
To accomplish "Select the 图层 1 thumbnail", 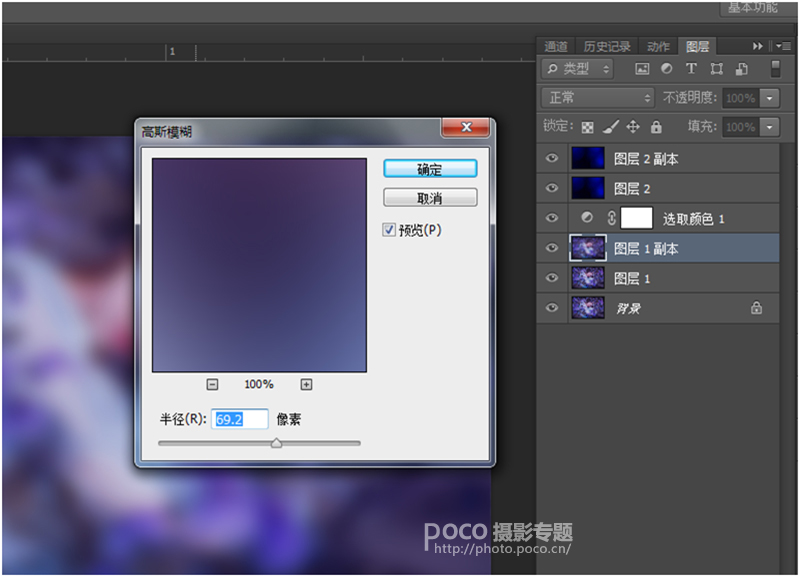I will [588, 278].
